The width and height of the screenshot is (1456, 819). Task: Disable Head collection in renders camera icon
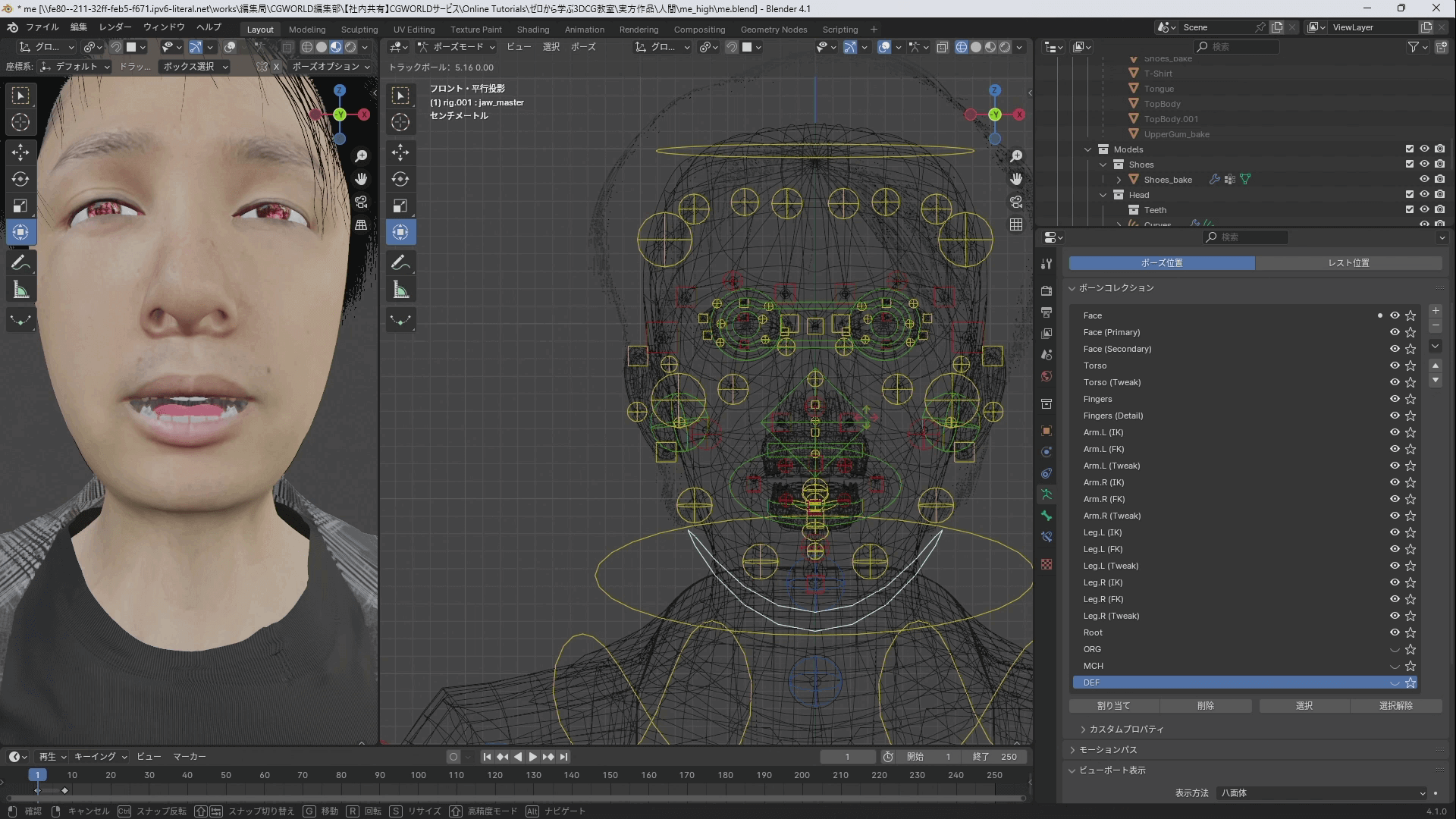click(x=1439, y=195)
